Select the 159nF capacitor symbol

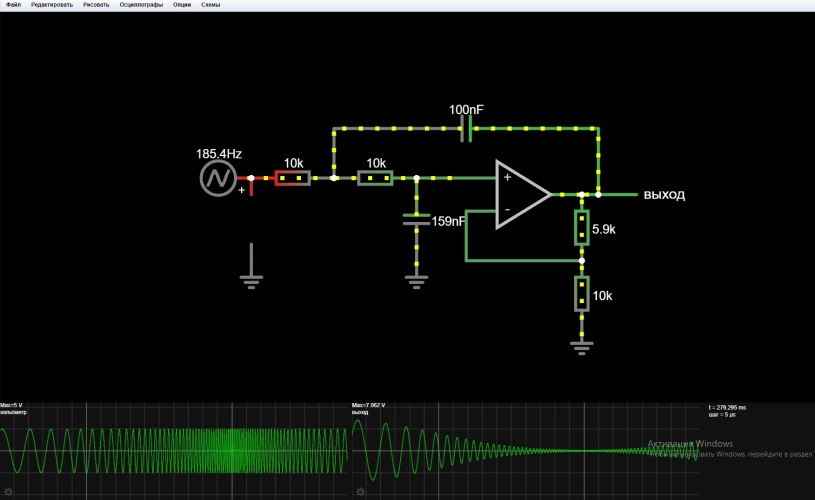(x=416, y=219)
